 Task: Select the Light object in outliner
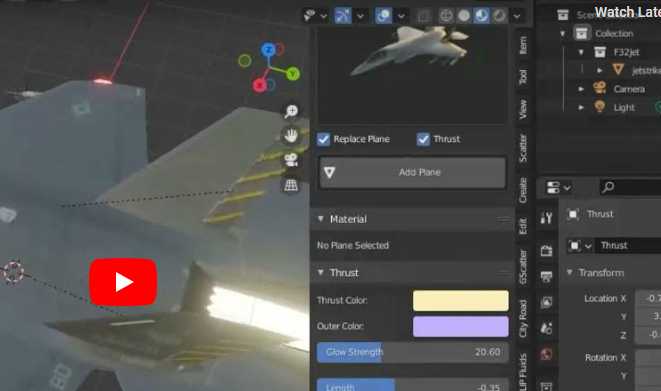tap(624, 107)
